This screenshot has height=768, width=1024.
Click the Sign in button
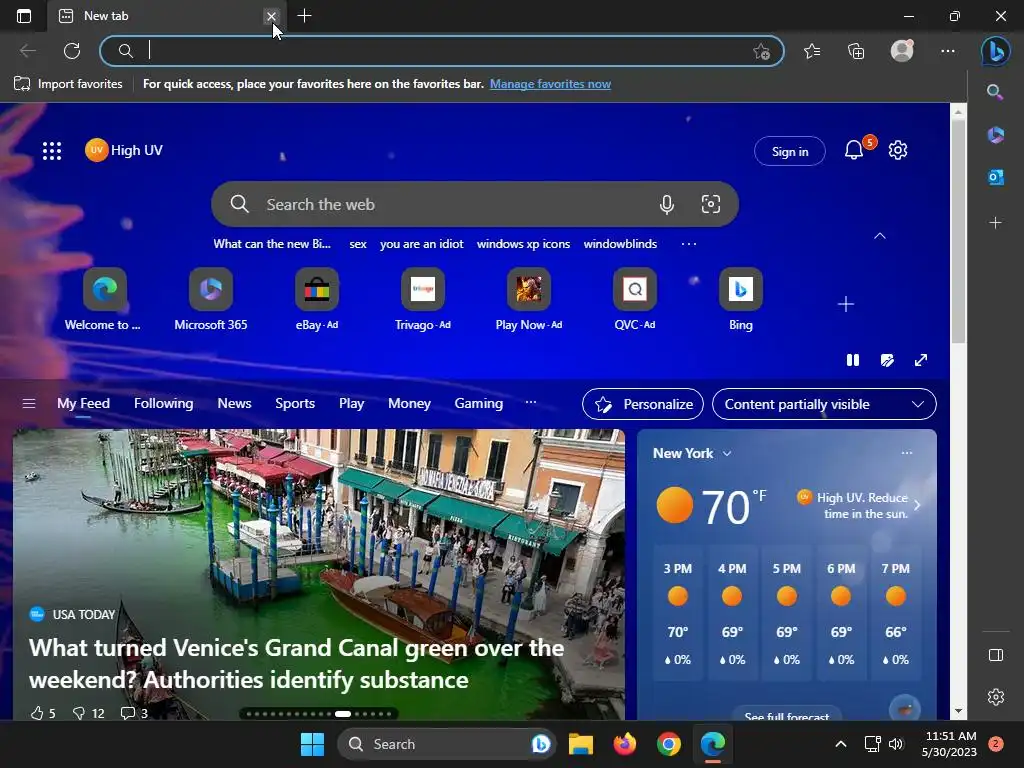pyautogui.click(x=790, y=152)
